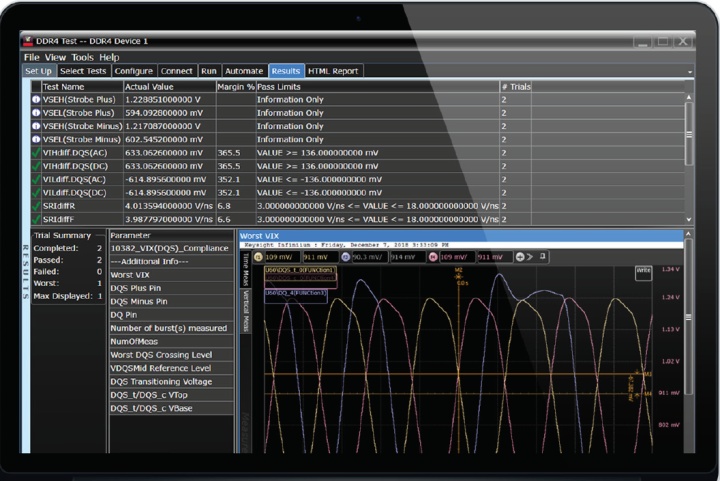Switch to the Configure tab
Viewport: 720px width, 481px height.
(x=134, y=71)
